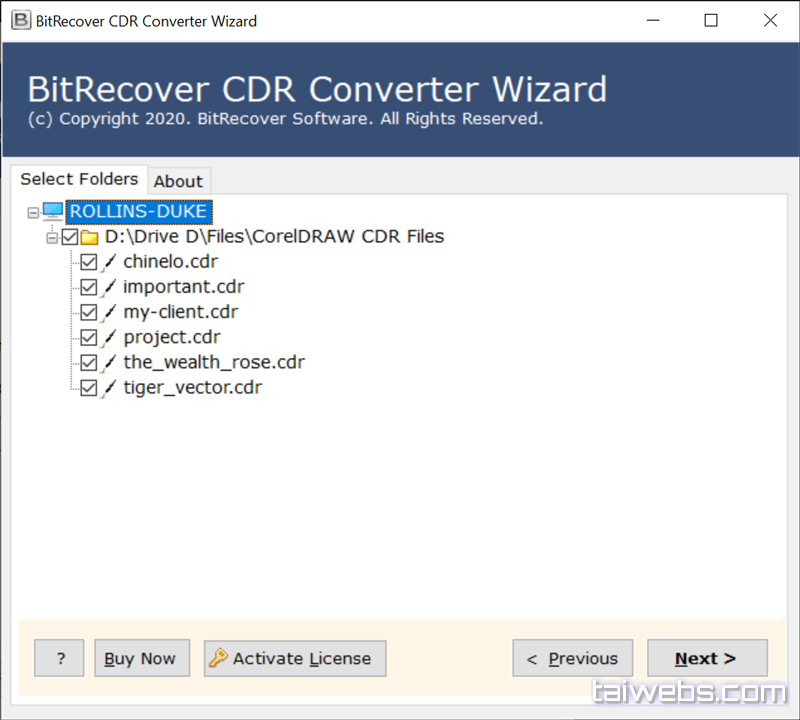The height and width of the screenshot is (720, 800).
Task: Deselect the the_wealth_rose.cdr checkbox
Action: [x=89, y=362]
